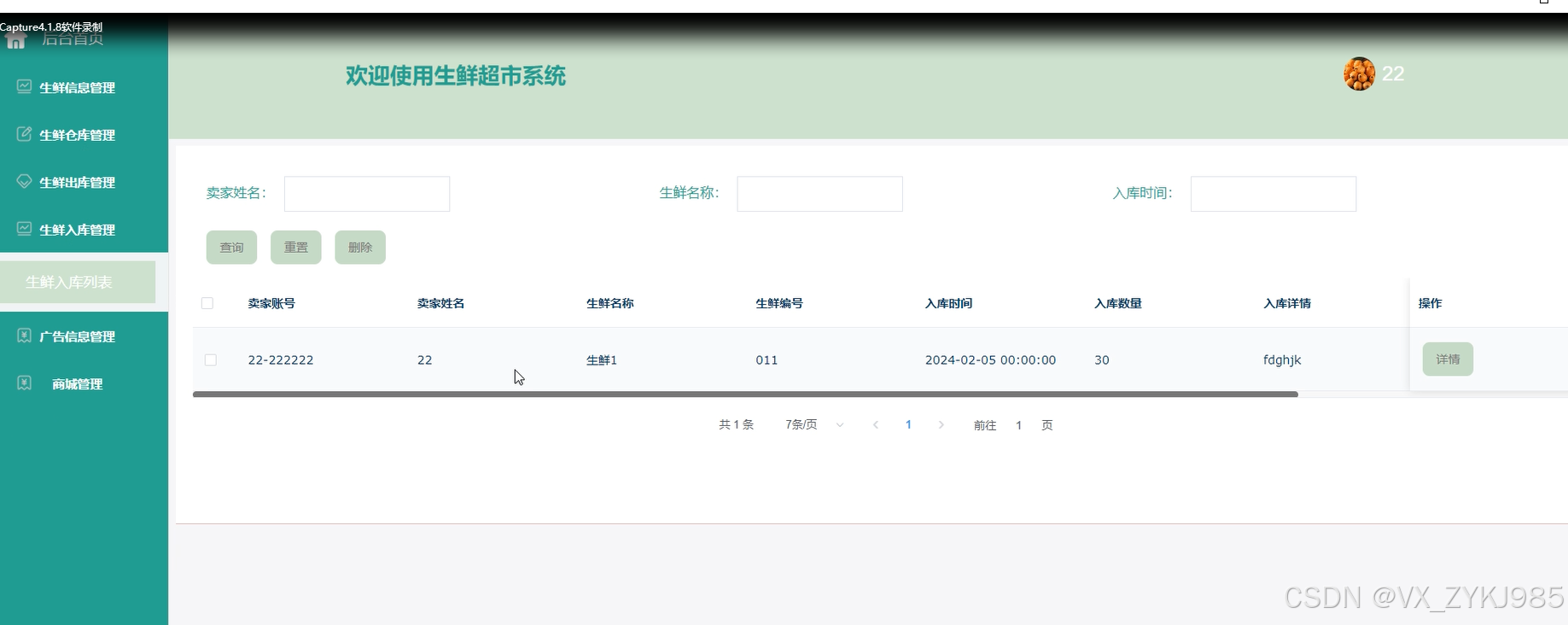Screen dimensions: 1568x625
Task: Click the 生鲜名称 input field
Action: pyautogui.click(x=819, y=194)
